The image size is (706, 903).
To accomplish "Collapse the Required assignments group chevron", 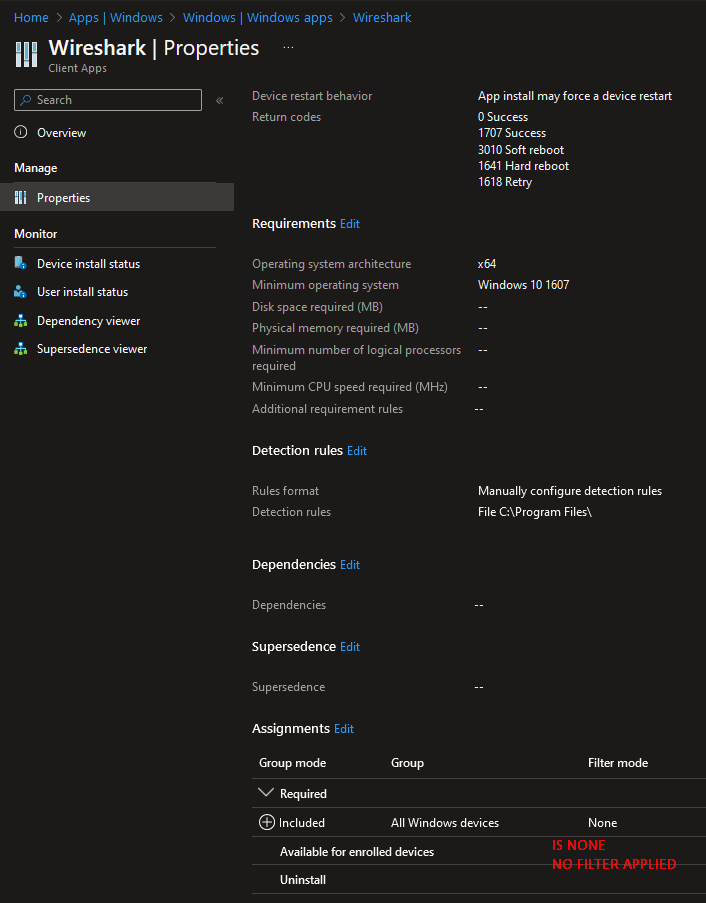I will click(265, 793).
